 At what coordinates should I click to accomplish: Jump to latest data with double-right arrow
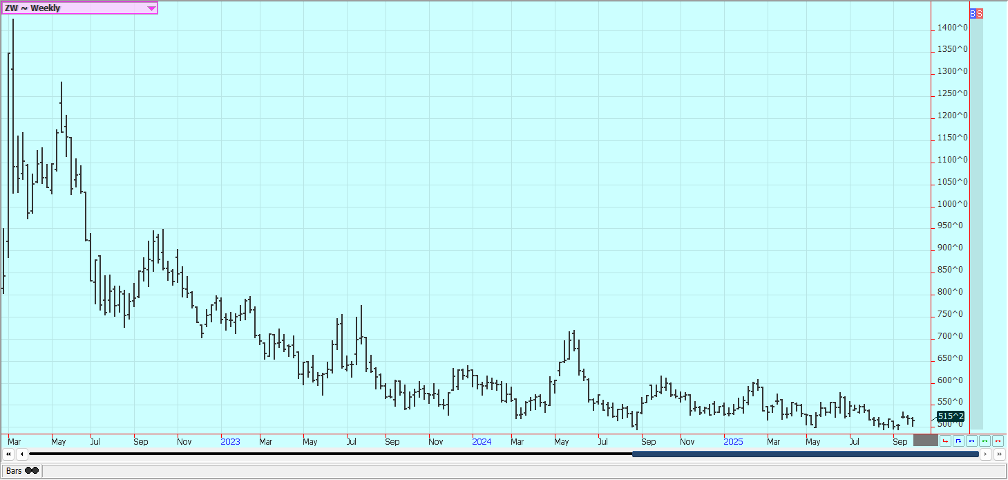pyautogui.click(x=998, y=454)
